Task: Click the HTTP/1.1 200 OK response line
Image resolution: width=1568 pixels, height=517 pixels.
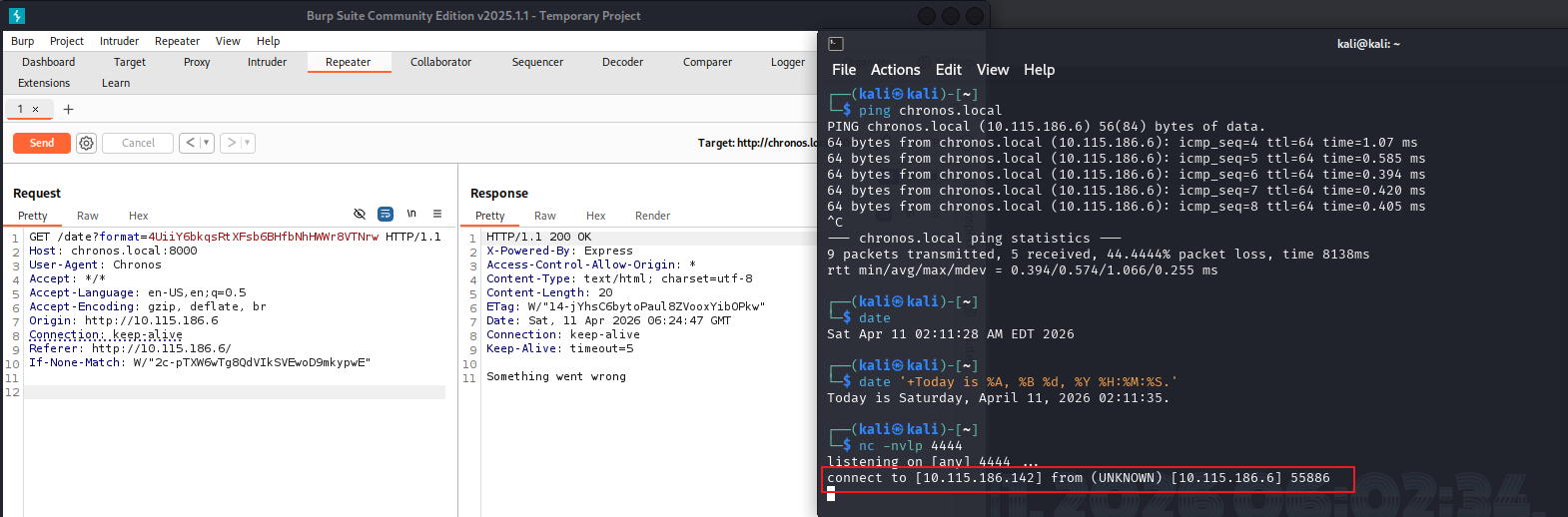Action: pyautogui.click(x=538, y=237)
